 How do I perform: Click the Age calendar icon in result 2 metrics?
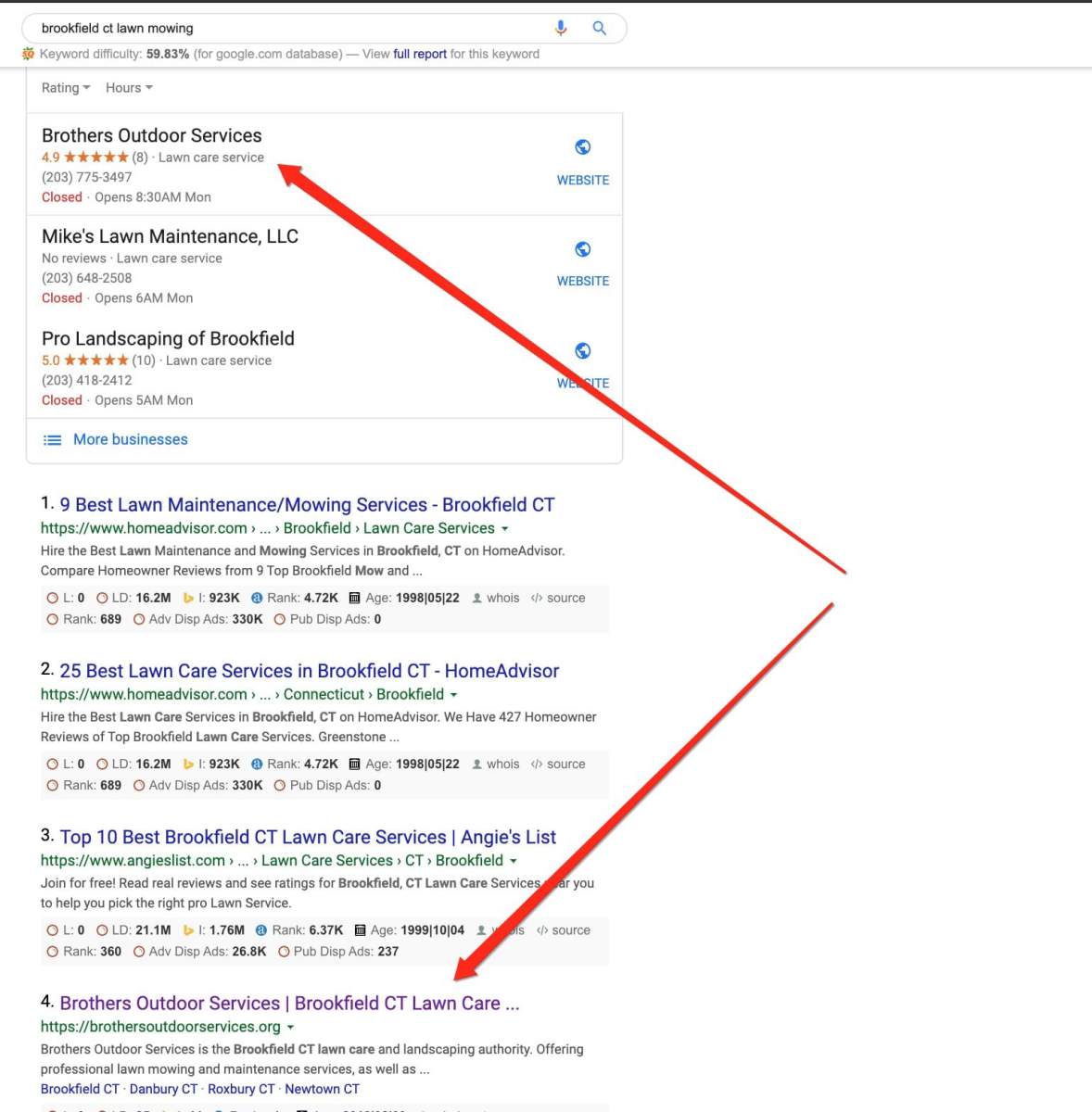(x=354, y=764)
